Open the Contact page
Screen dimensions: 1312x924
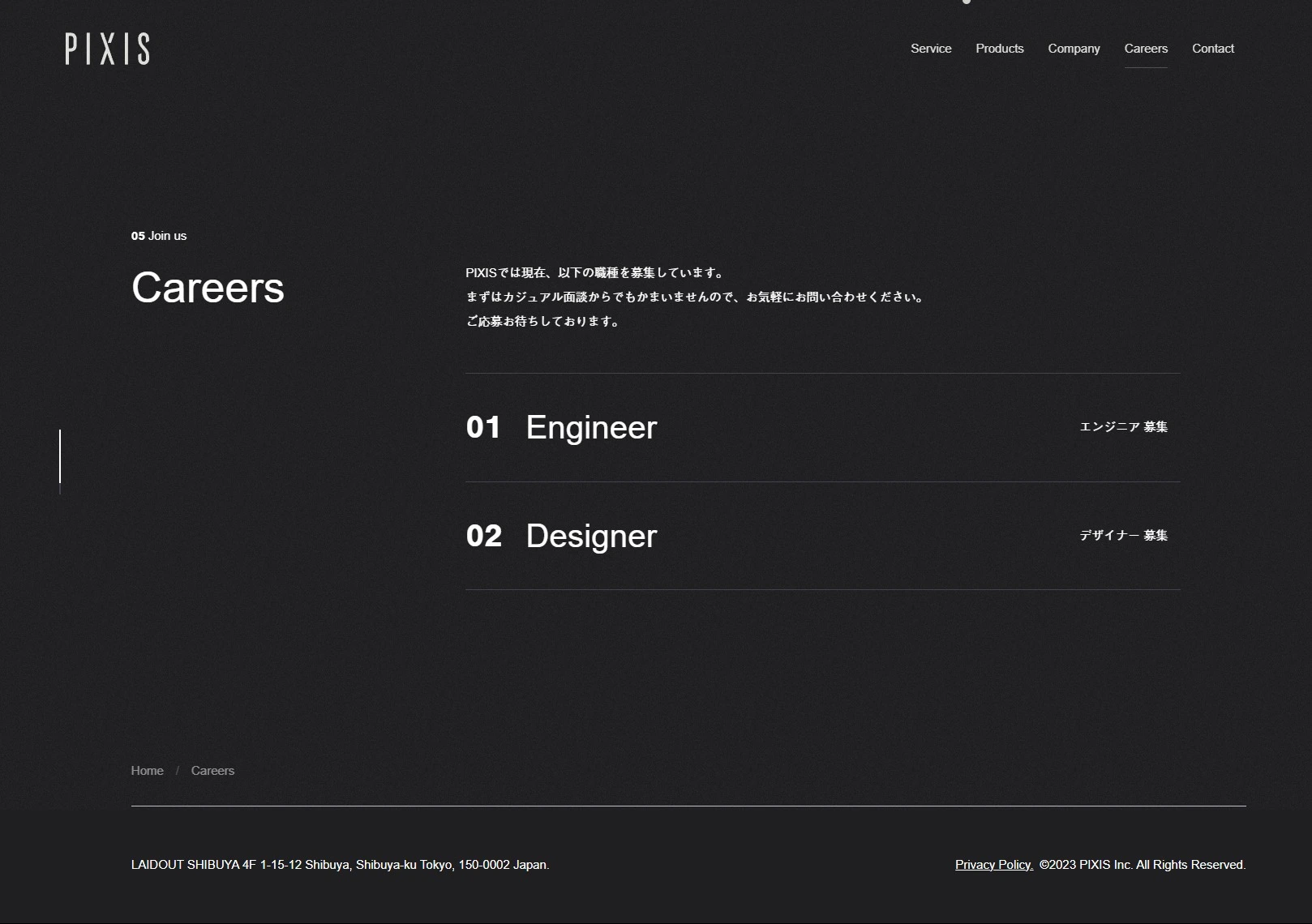1212,49
